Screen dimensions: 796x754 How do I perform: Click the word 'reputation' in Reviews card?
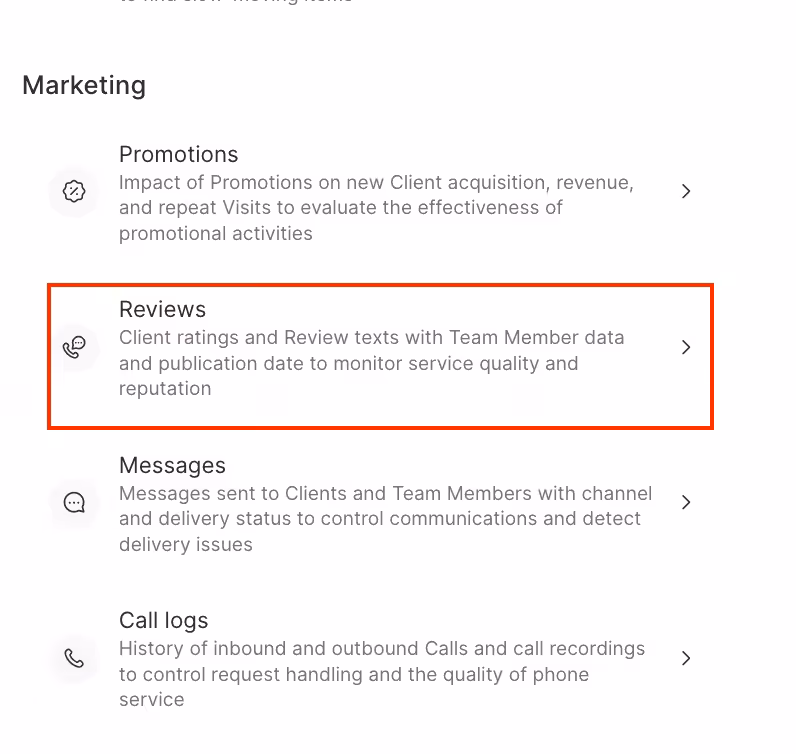165,388
